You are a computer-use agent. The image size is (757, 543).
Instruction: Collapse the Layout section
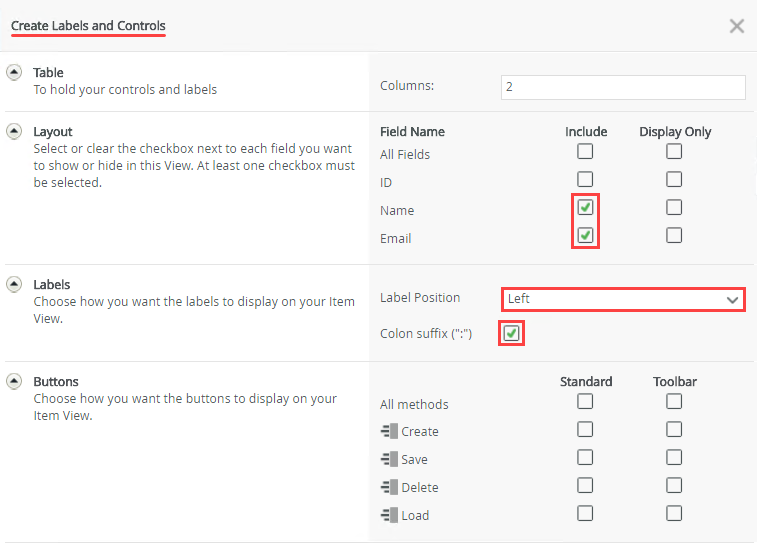point(15,131)
